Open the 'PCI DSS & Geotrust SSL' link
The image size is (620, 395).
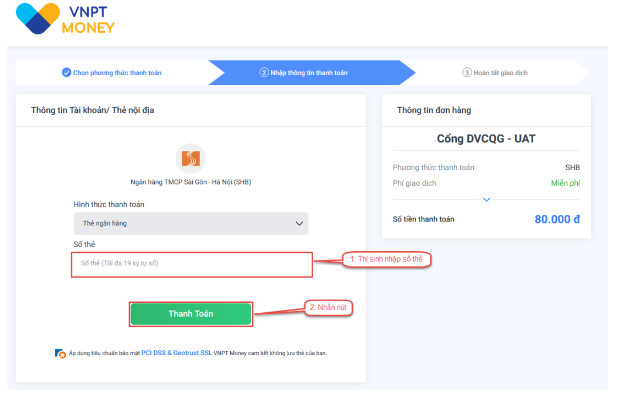pos(176,353)
